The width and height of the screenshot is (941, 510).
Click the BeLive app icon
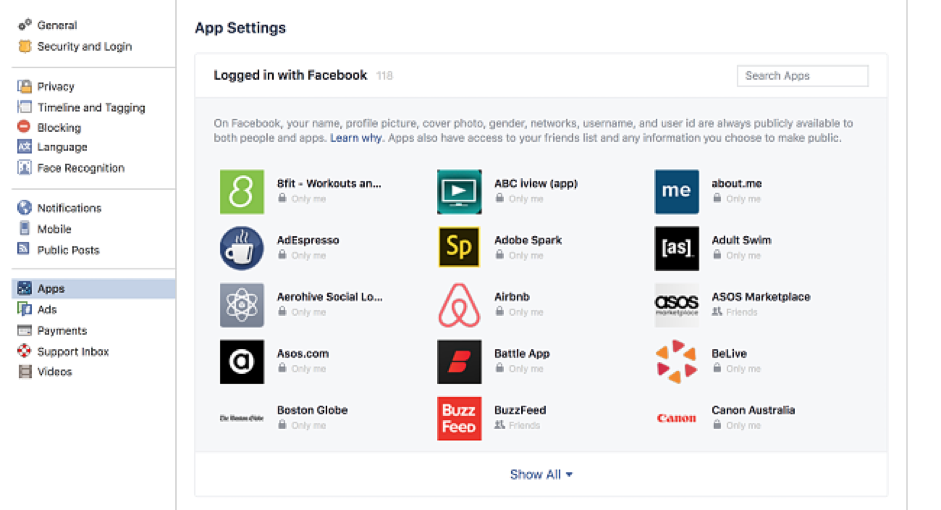676,361
